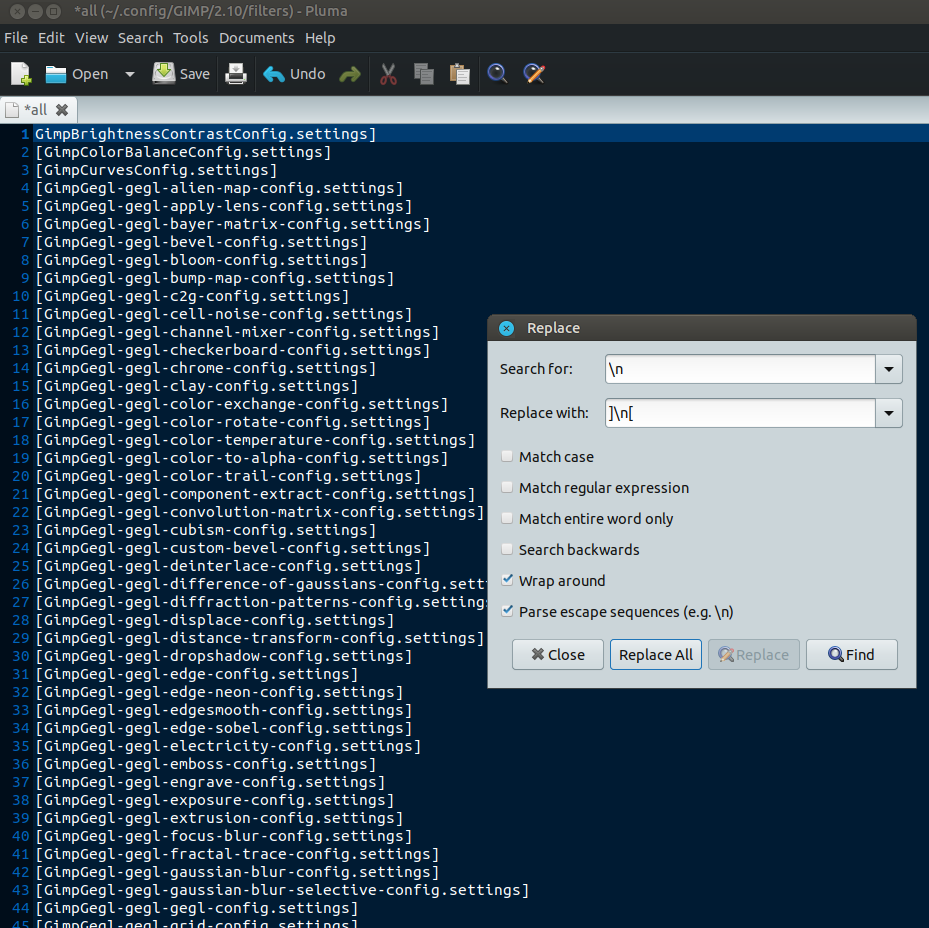This screenshot has height=928, width=929.
Task: Click the Redo arrow icon
Action: [349, 74]
